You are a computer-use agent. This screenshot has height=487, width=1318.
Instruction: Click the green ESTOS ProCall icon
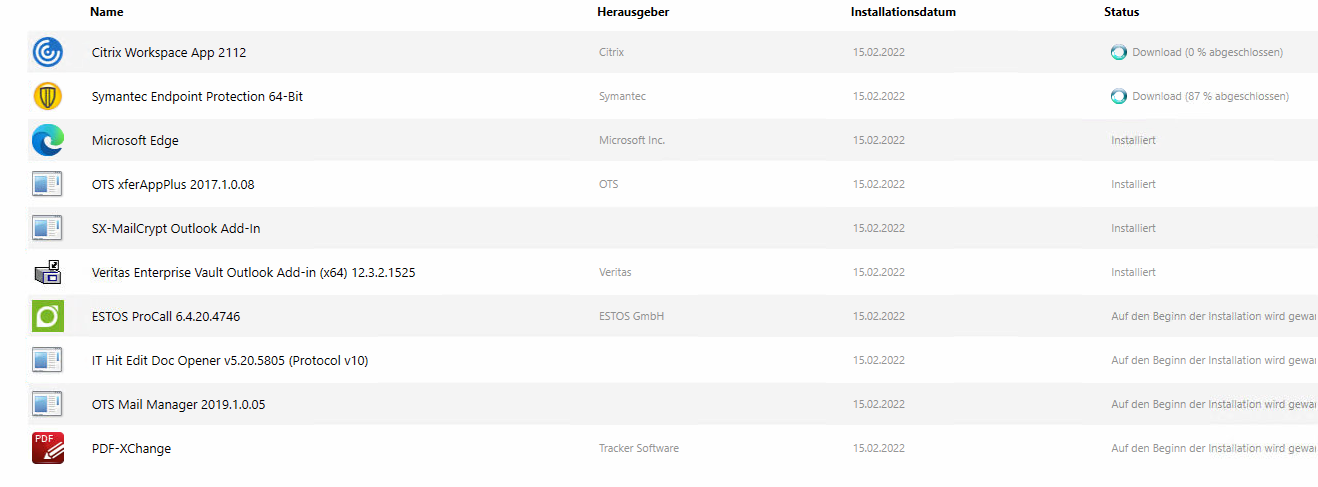click(x=48, y=316)
